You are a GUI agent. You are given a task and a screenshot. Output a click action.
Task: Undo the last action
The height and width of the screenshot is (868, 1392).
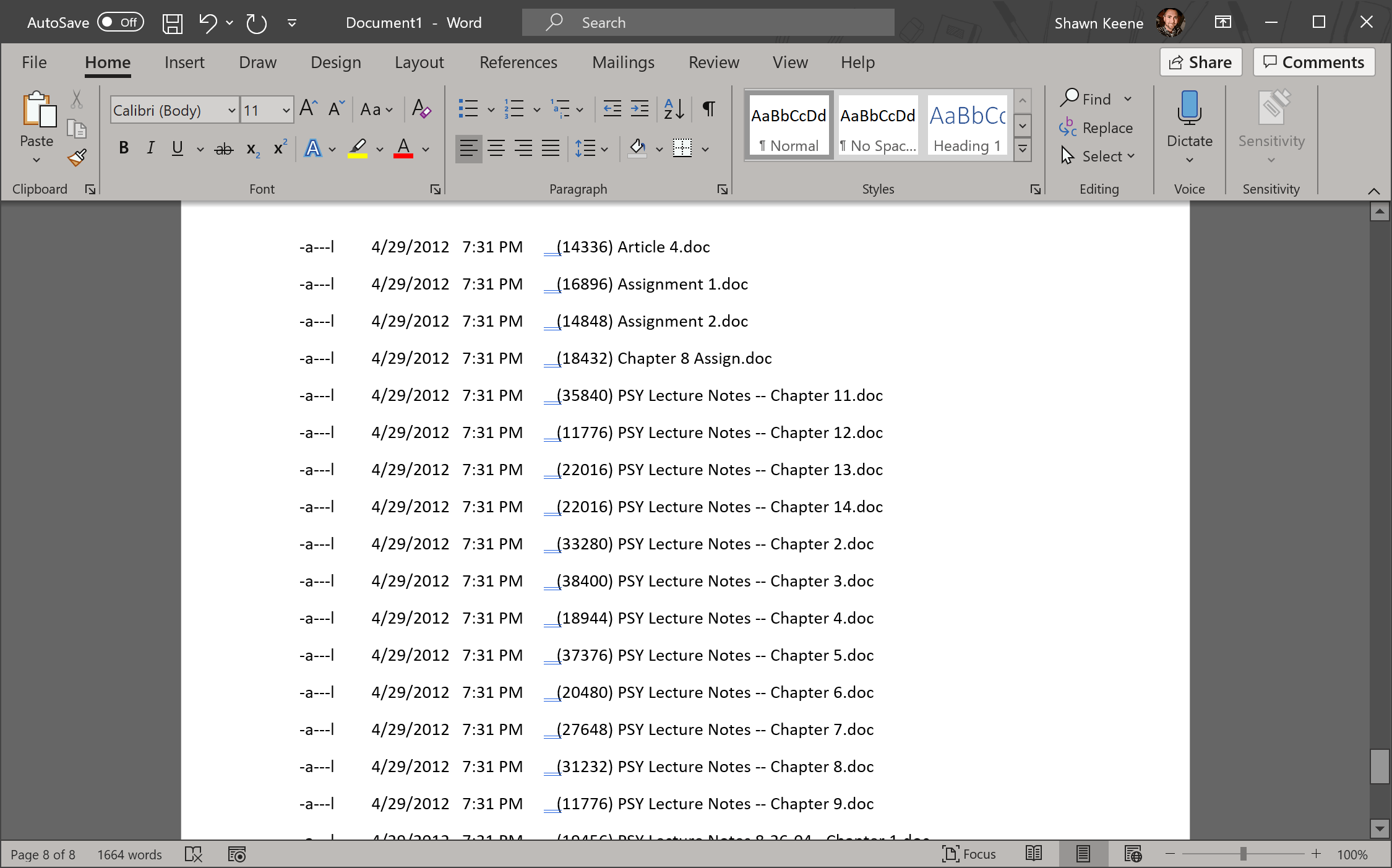point(208,24)
